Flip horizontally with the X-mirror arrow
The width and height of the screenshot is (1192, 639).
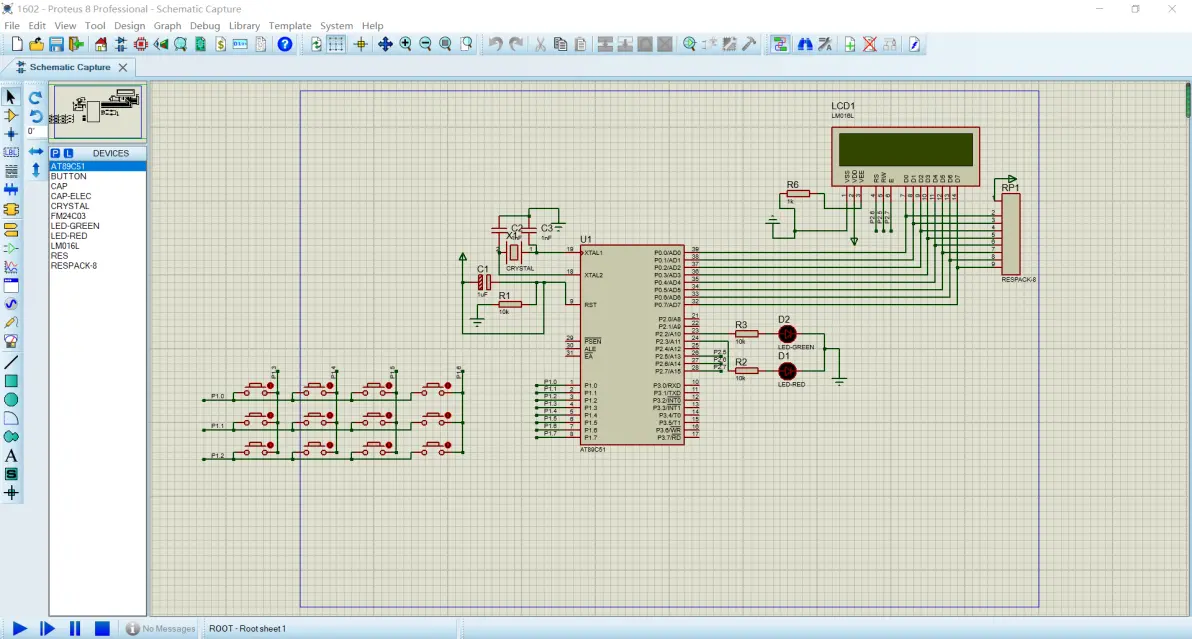point(35,152)
